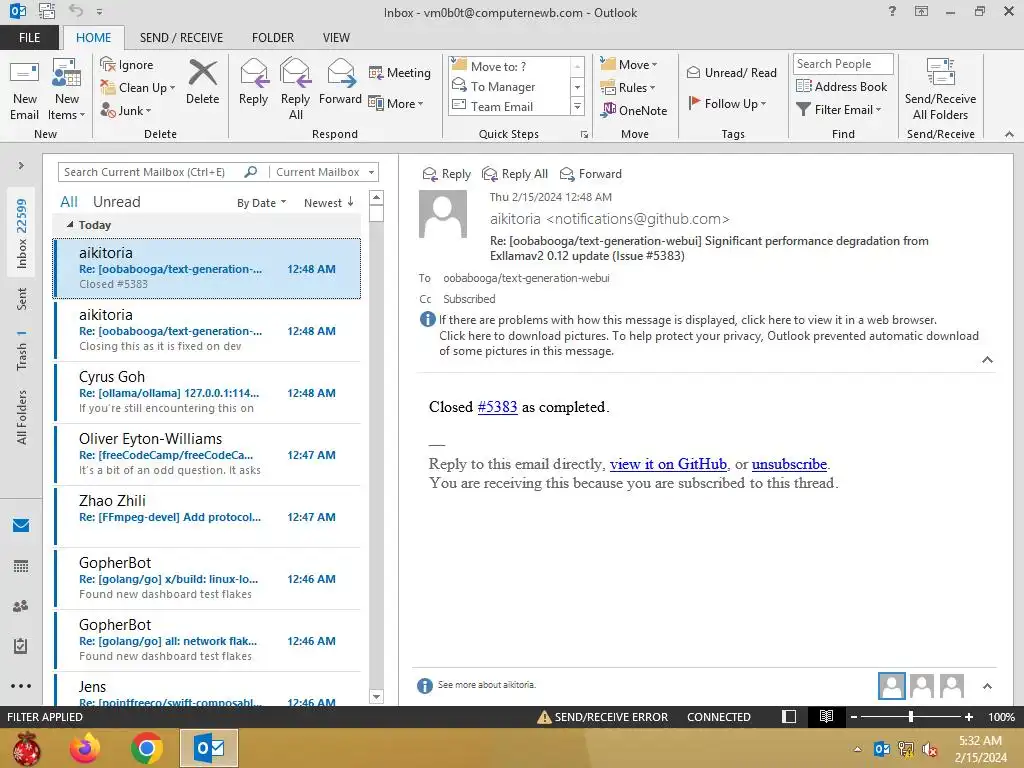Open the Filter Email dropdown
Image resolution: width=1024 pixels, height=768 pixels.
pos(839,110)
